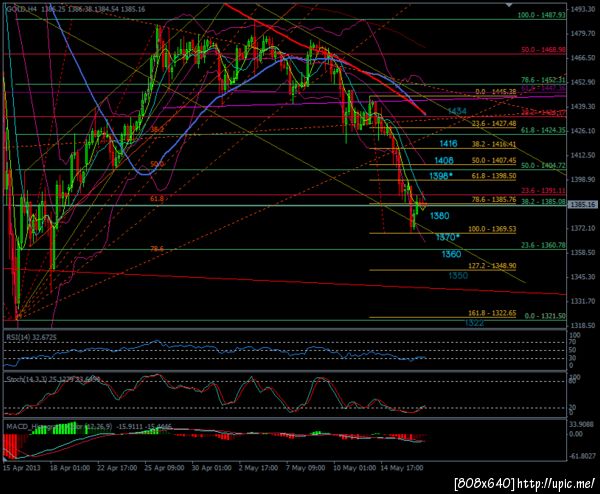Select Fibonacci label 38.2 - 1385.08

[x=543, y=201]
